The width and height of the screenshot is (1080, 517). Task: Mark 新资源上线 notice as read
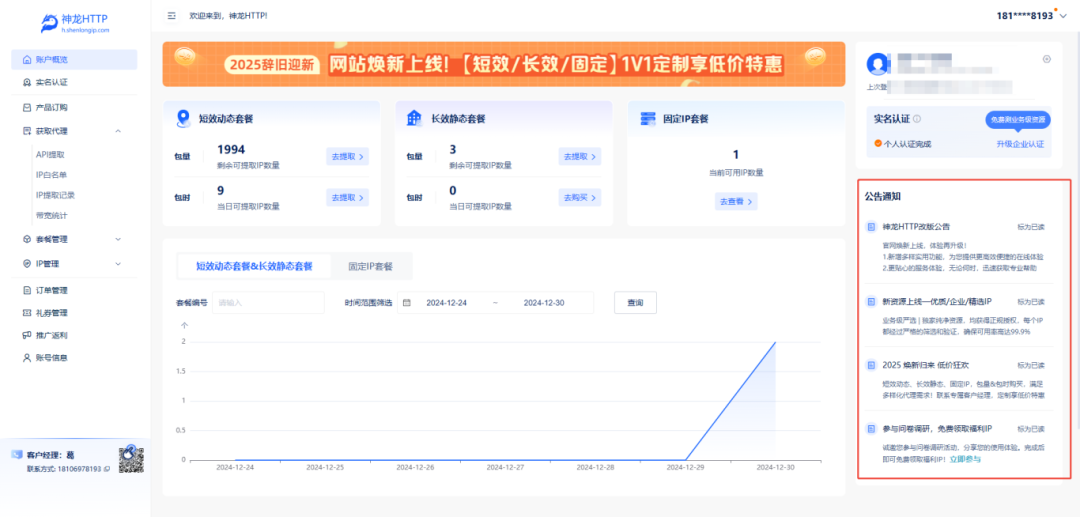coord(1031,302)
